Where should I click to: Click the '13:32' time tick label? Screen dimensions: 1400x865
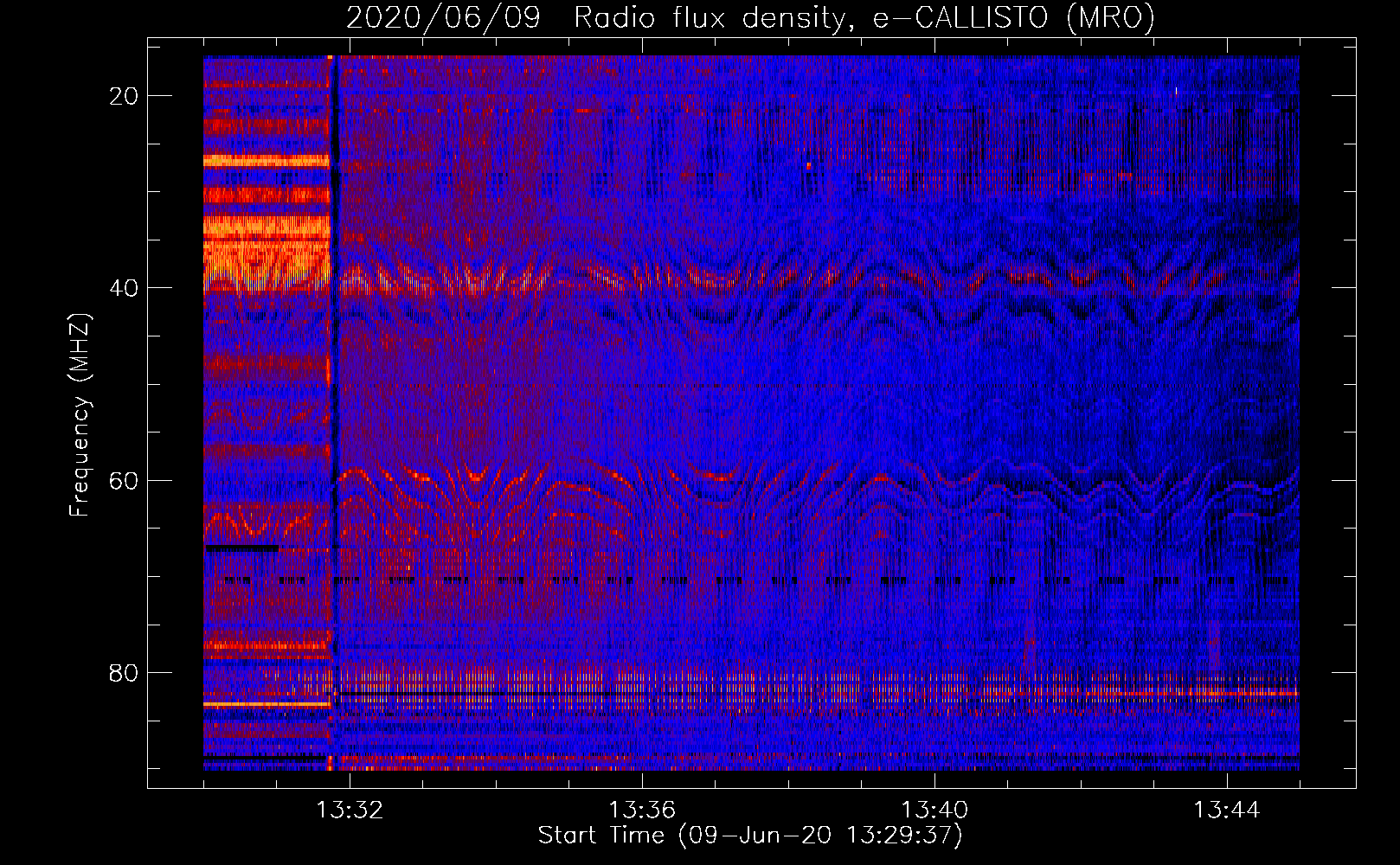[x=350, y=811]
